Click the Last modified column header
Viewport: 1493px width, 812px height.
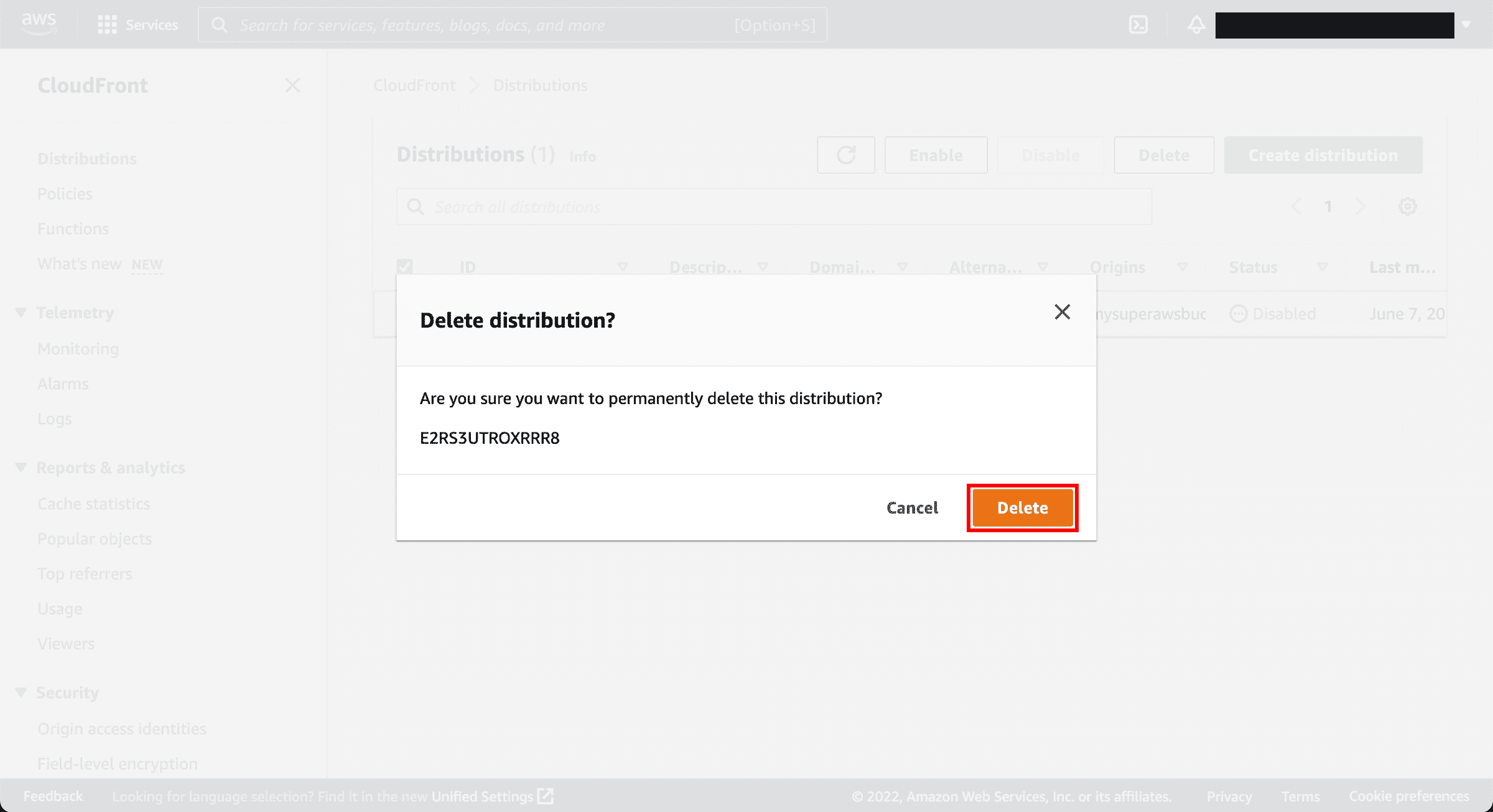pyautogui.click(x=1402, y=267)
